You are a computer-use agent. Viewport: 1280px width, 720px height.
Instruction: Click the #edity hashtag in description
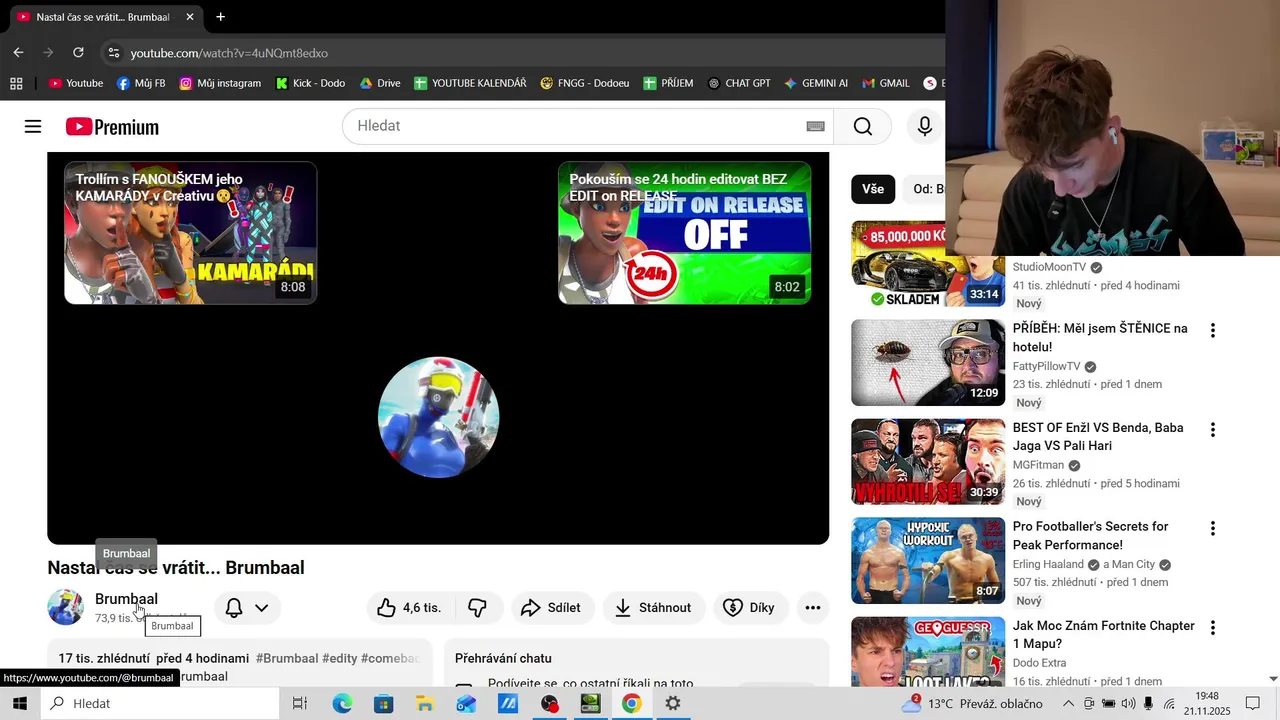339,658
